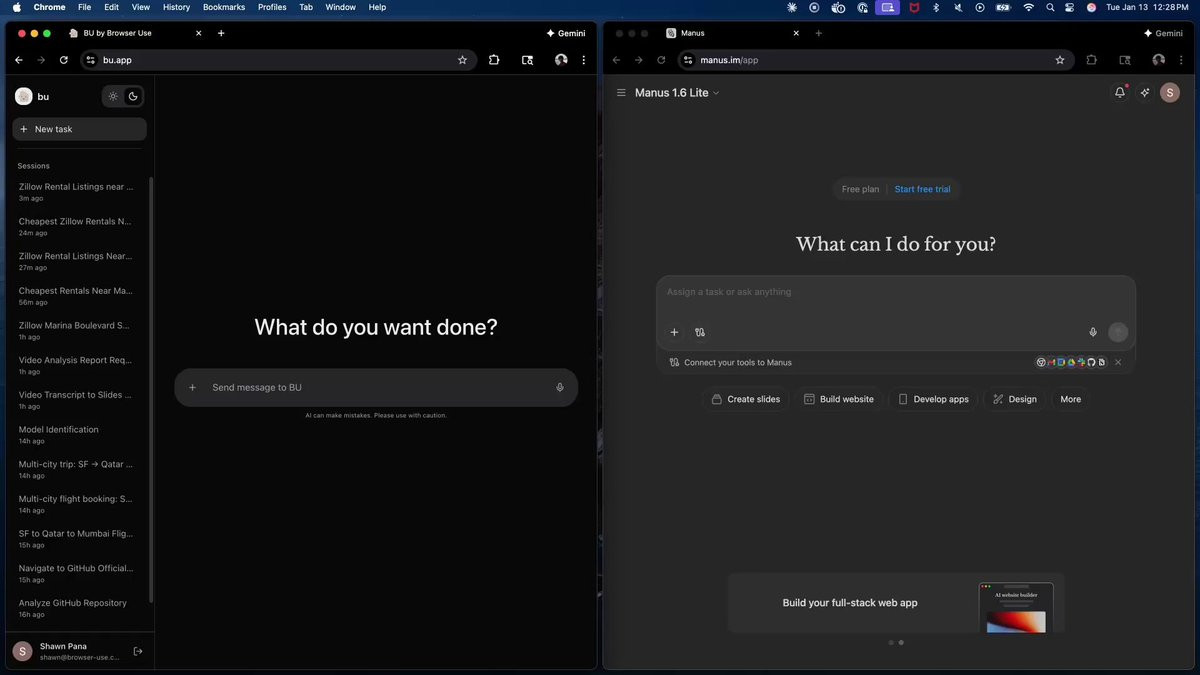Focus the Assign a task input in Manus
Image resolution: width=1200 pixels, height=675 pixels.
click(896, 292)
